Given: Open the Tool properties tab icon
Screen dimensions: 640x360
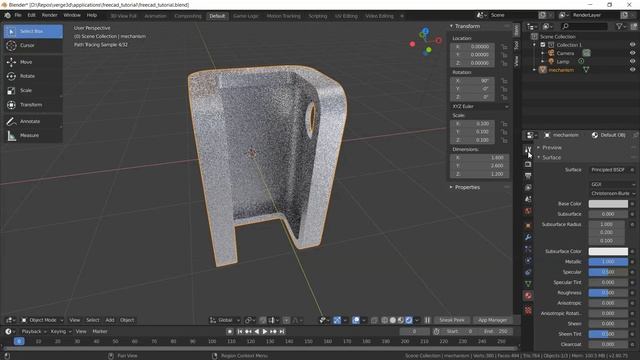Looking at the screenshot, I should point(528,150).
